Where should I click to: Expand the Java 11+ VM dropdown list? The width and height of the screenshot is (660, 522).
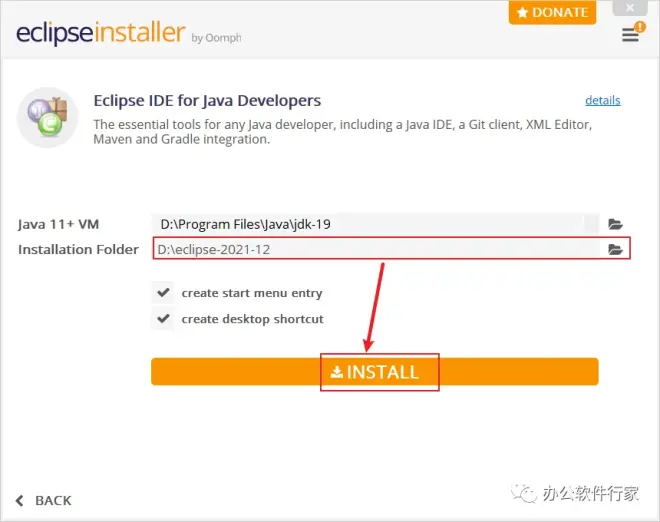pyautogui.click(x=591, y=224)
